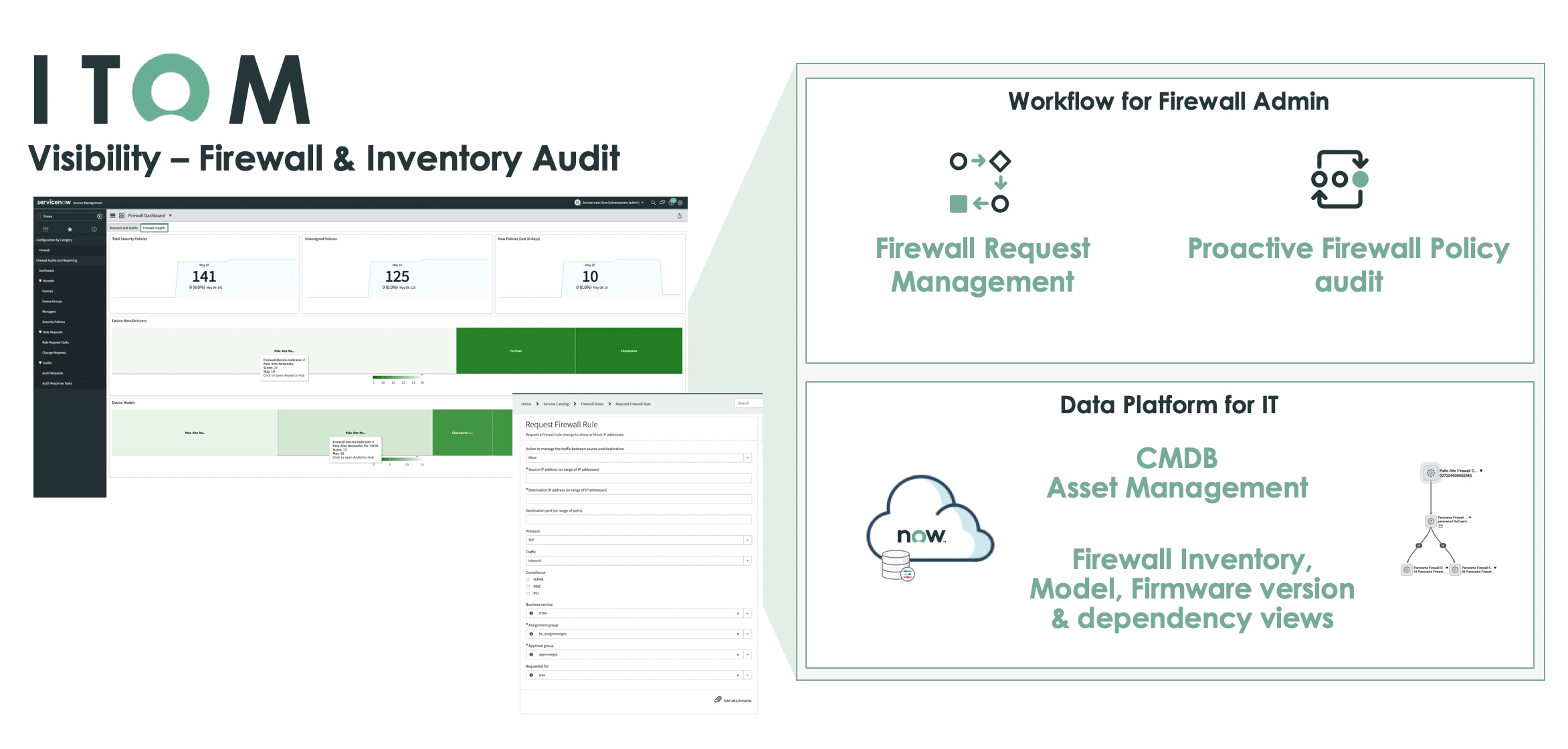The height and width of the screenshot is (749, 1568).
Task: Go to Service Catalog breadcrumb link
Action: coord(555,404)
